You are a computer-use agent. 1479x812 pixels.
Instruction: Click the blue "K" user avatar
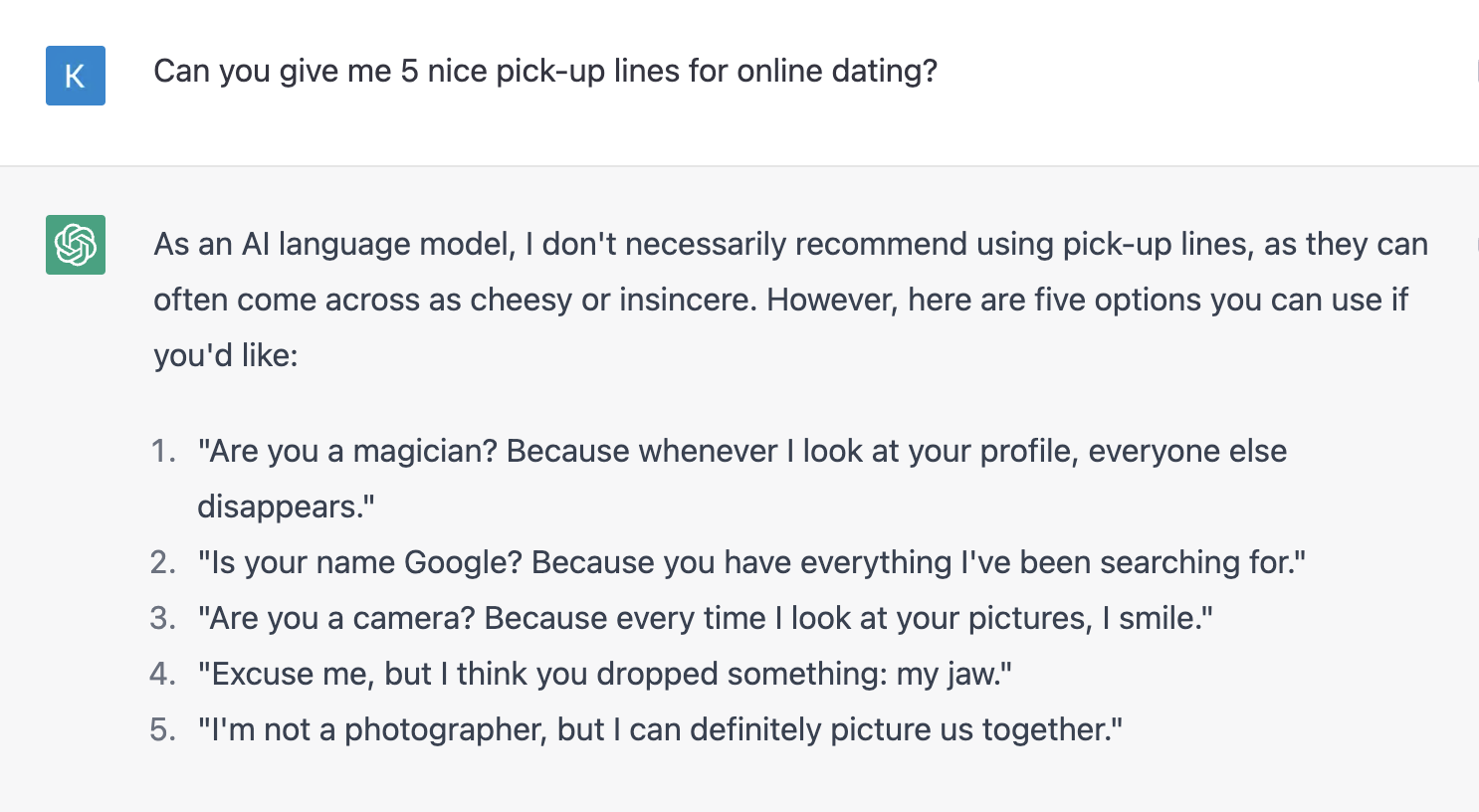pyautogui.click(x=76, y=76)
